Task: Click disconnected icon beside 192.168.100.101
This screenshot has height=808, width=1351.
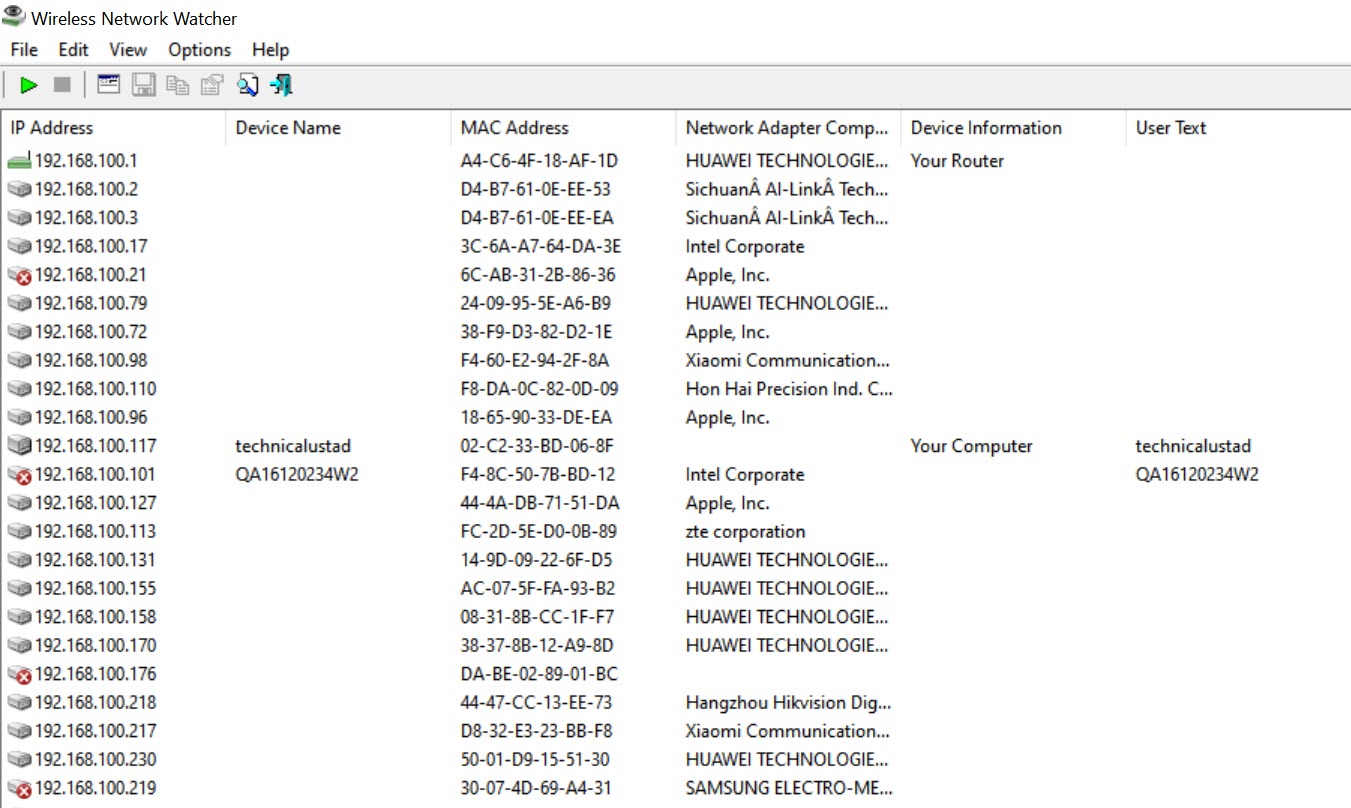Action: [x=19, y=475]
